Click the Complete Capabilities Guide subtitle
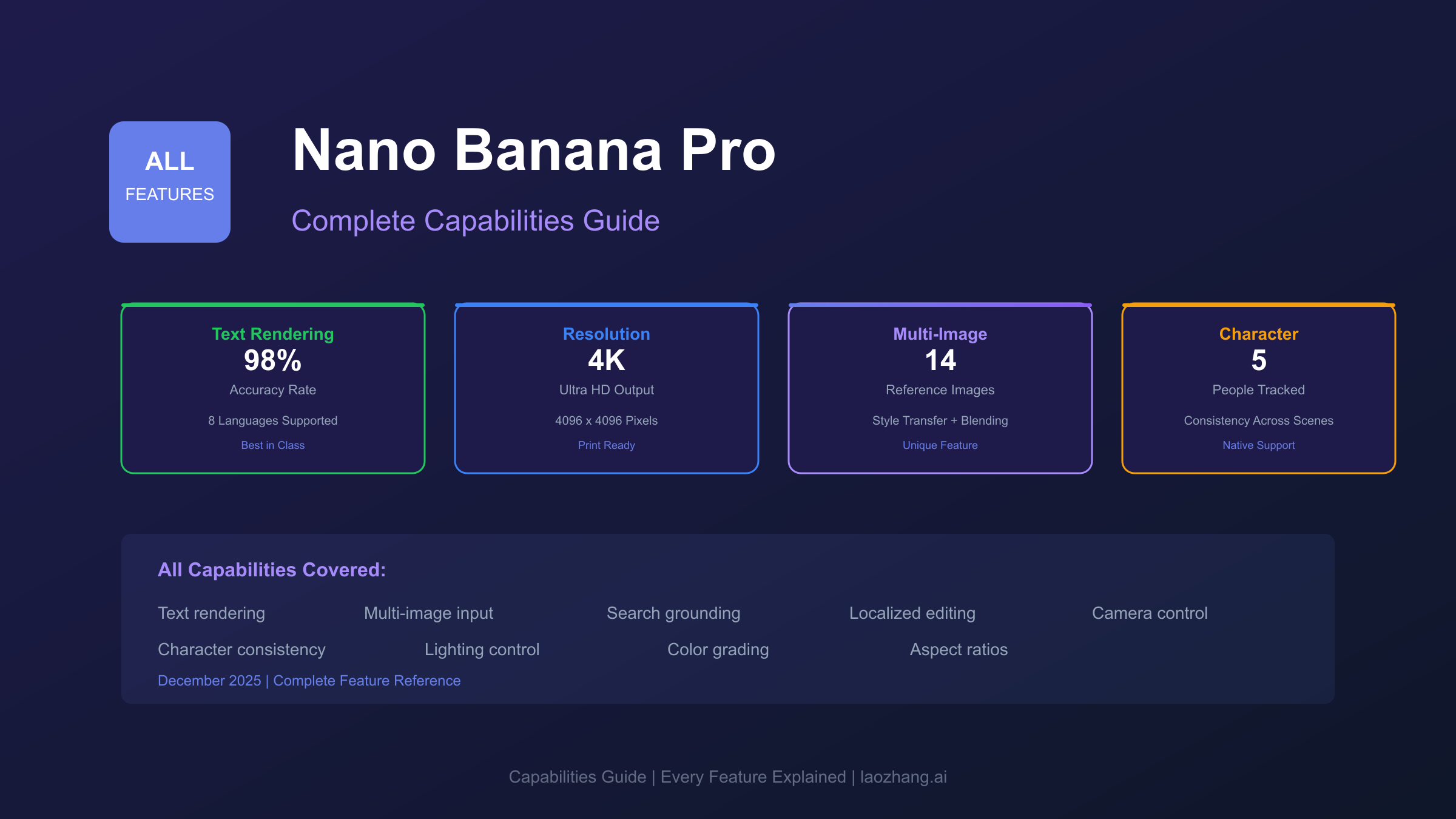The image size is (1456, 819). (x=475, y=221)
